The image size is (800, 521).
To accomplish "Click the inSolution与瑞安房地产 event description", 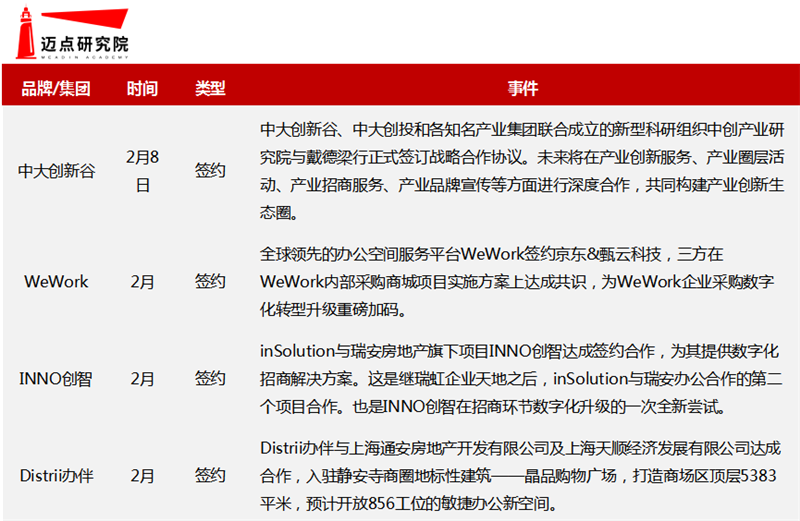I will pyautogui.click(x=521, y=379).
